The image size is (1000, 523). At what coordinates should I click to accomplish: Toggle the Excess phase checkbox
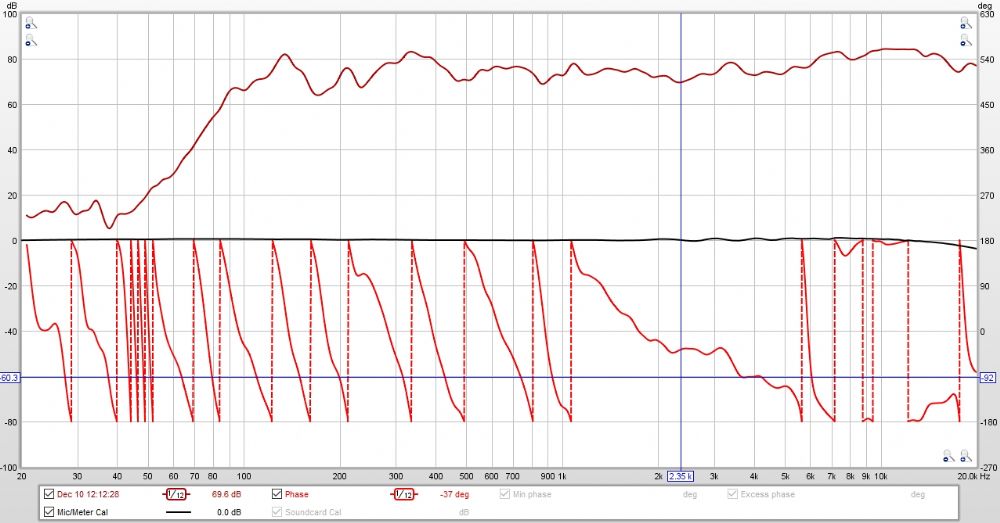coord(732,494)
